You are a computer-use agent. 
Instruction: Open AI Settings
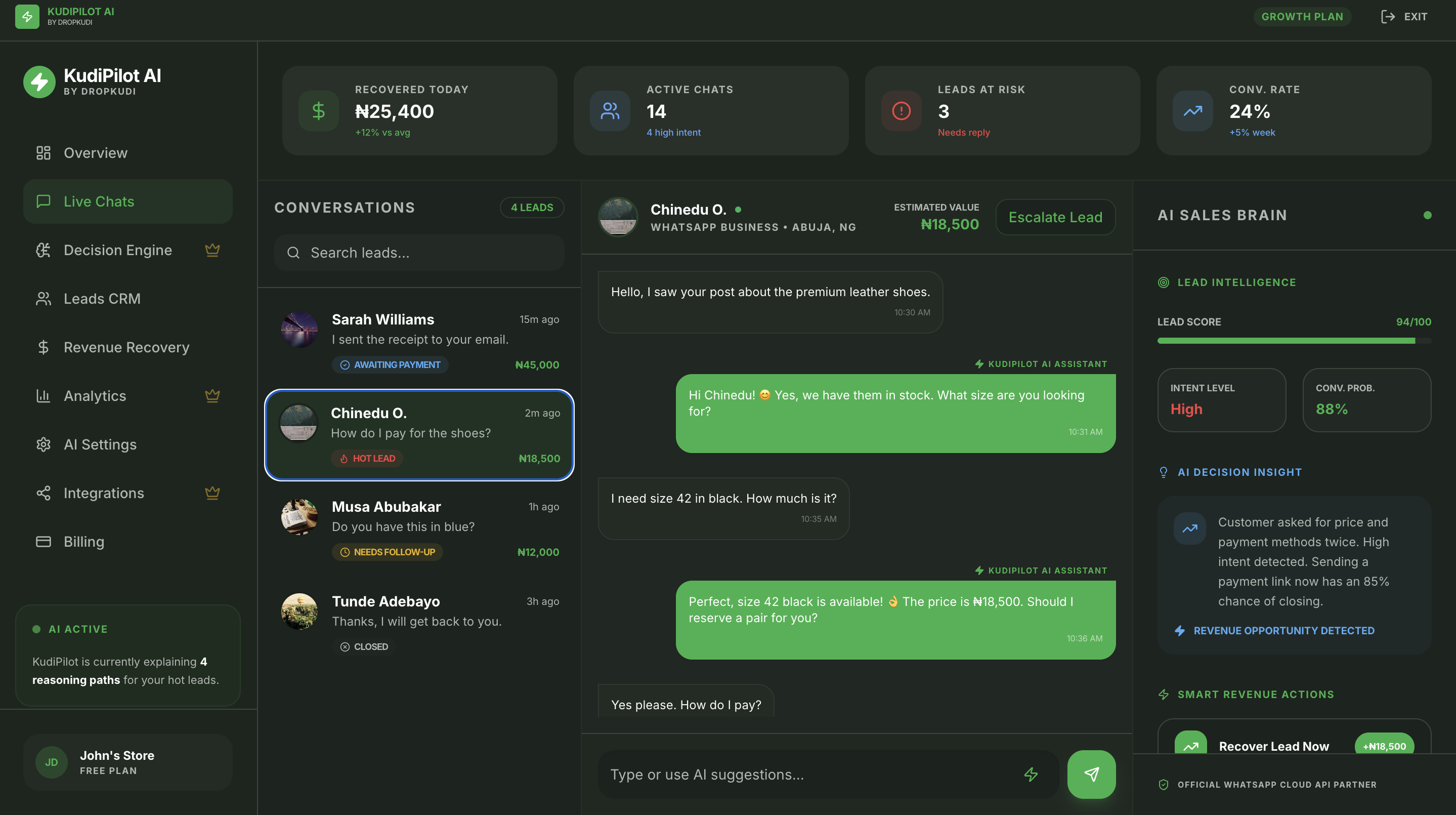click(127, 444)
